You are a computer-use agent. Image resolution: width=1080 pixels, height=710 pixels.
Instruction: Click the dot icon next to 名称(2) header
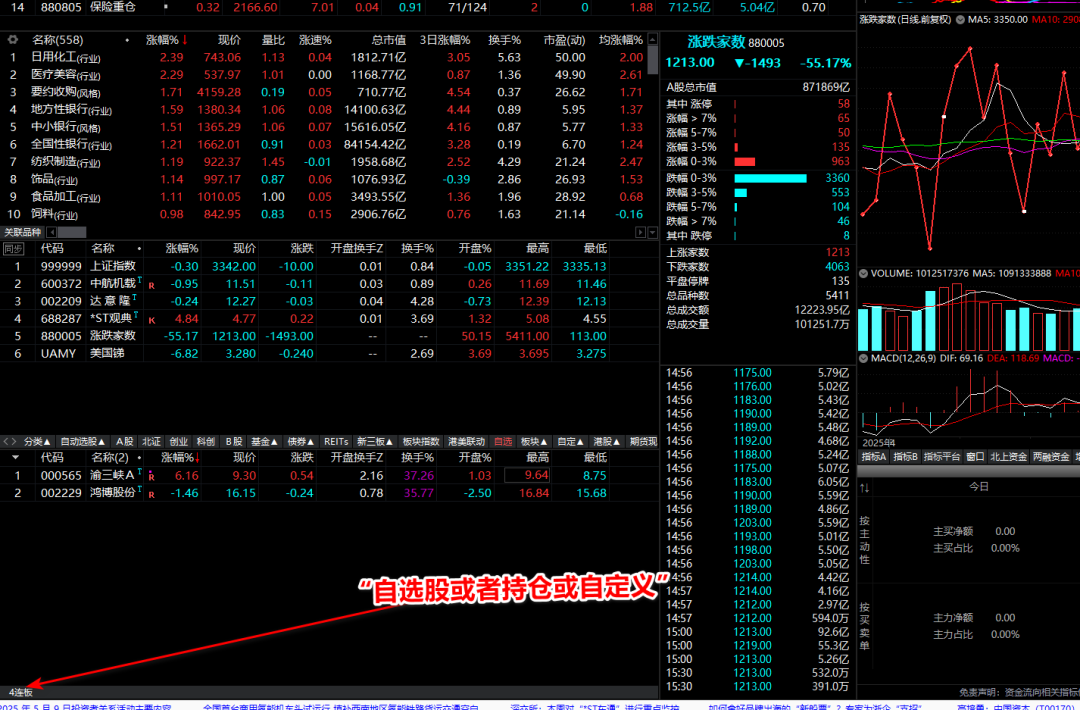coord(139,458)
